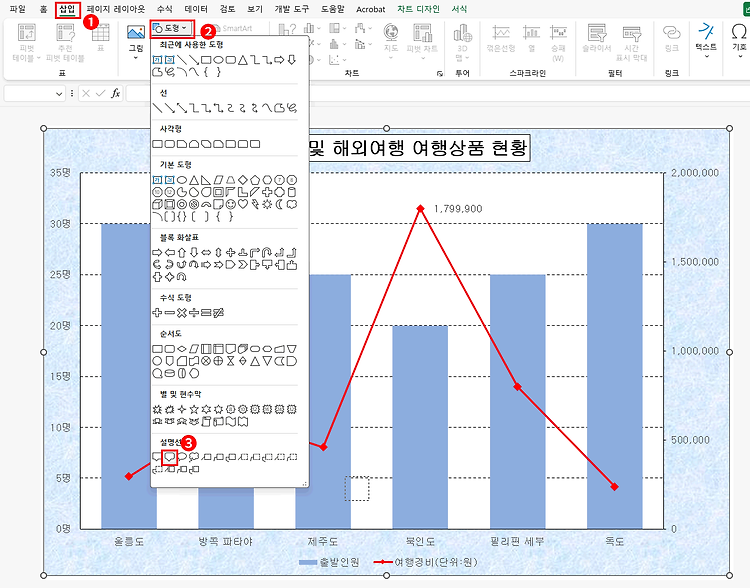
Task: Pick the cylinder disk flowchart shape
Action: pos(170,373)
